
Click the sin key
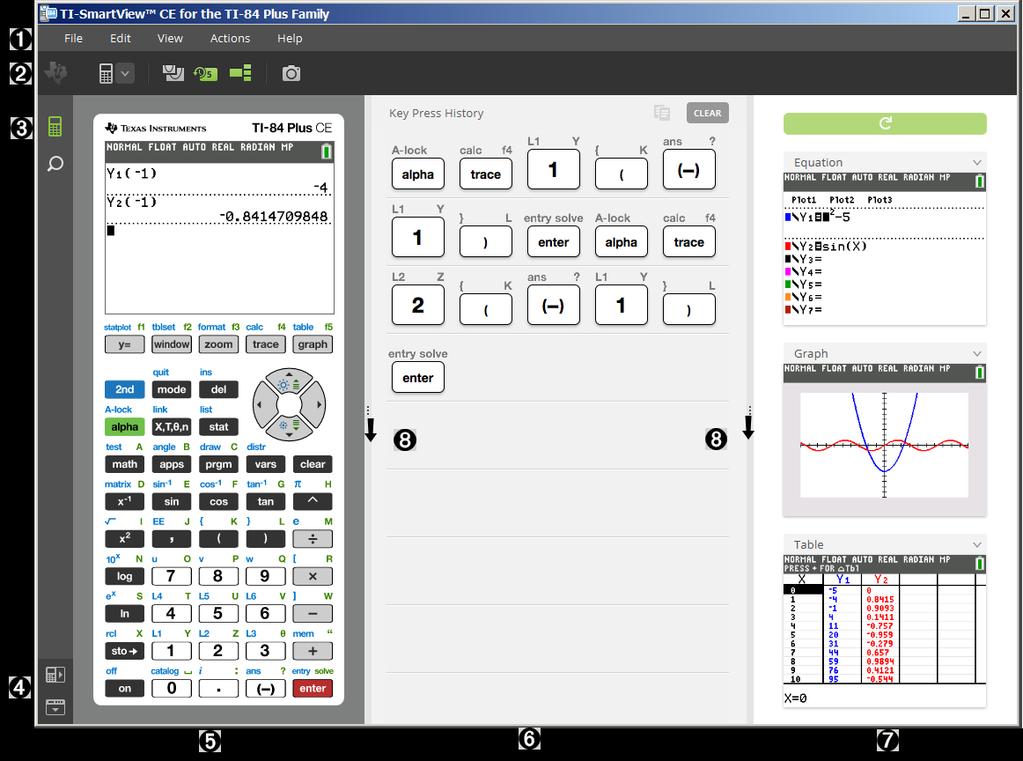172,501
